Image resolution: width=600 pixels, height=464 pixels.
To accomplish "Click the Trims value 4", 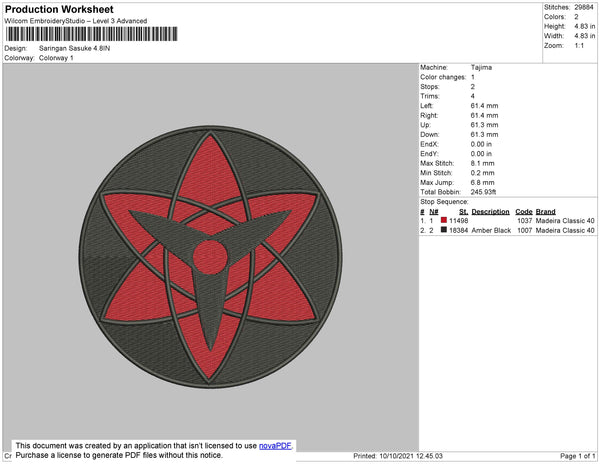I will (473, 96).
